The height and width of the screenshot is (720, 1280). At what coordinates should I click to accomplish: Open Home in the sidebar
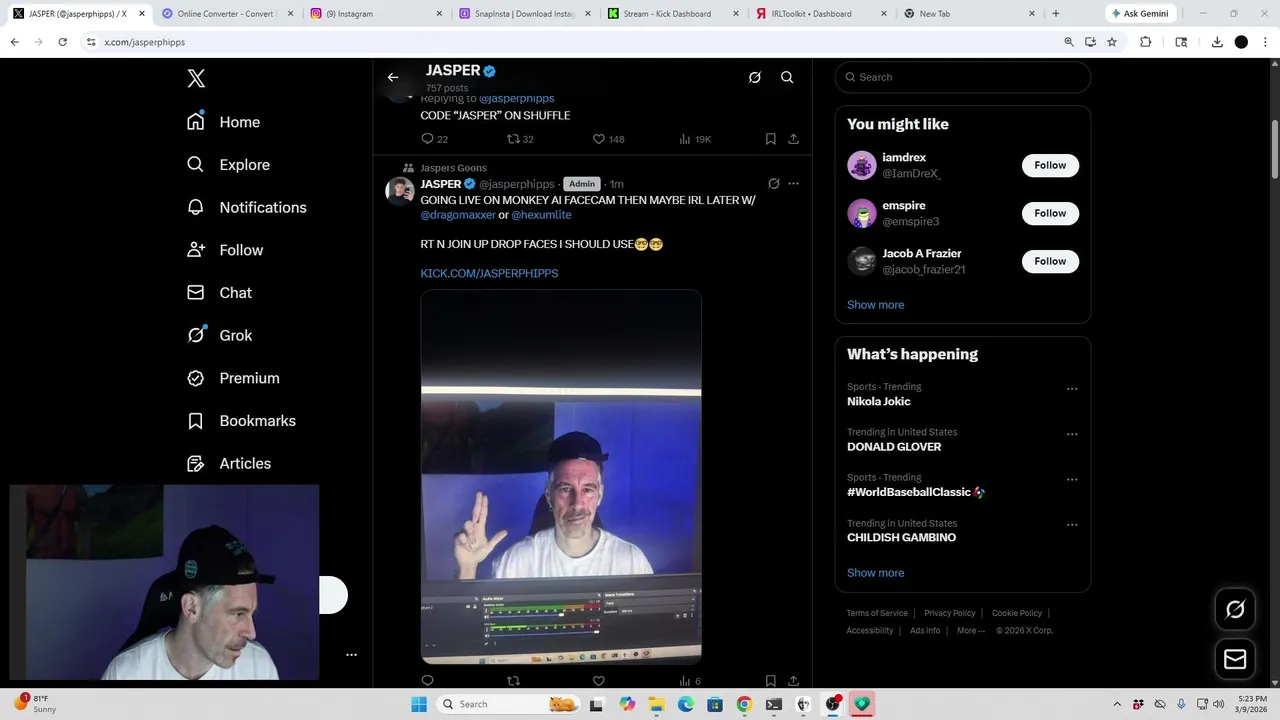(x=224, y=122)
